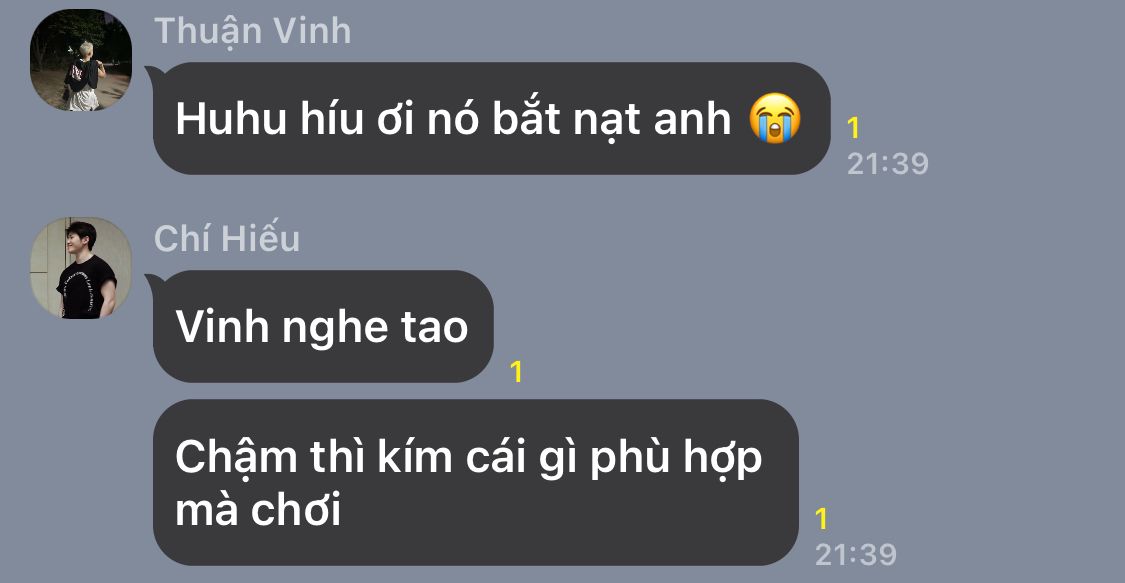Screen dimensions: 1125x583
Task: Open Thuận Vinh's profile picture
Action: pos(80,60)
